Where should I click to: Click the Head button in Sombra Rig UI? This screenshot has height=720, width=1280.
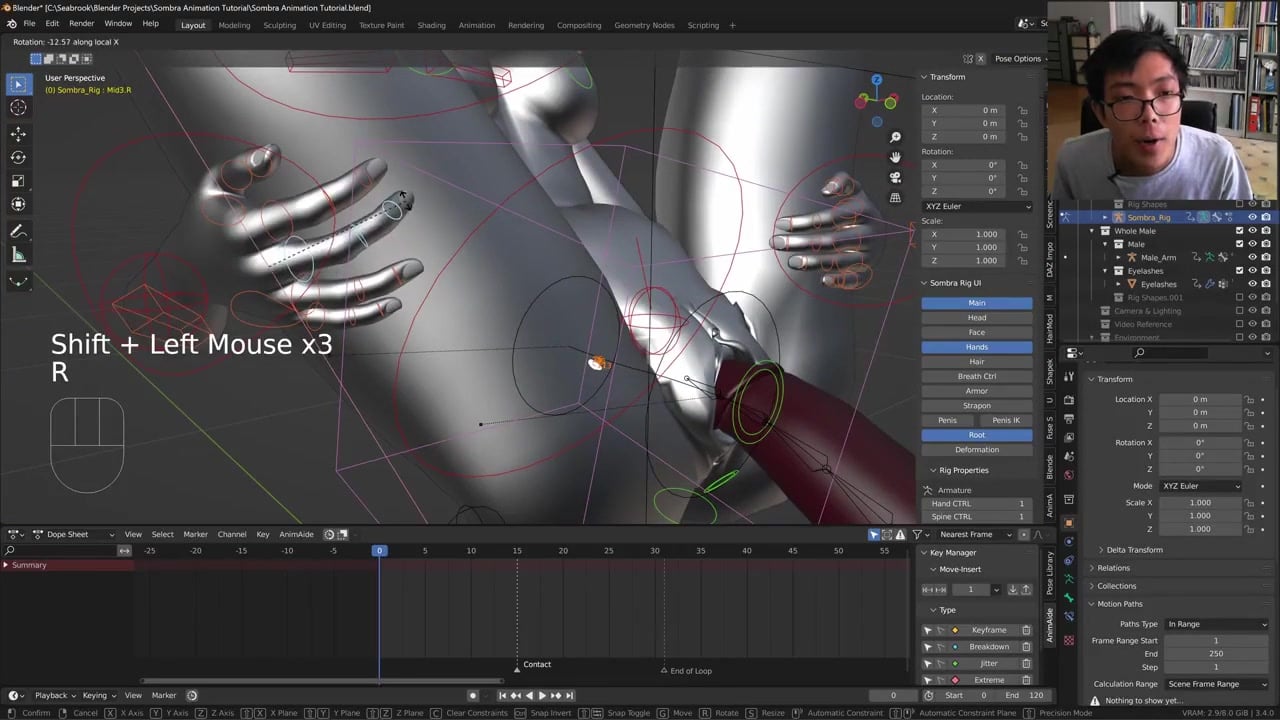point(976,318)
